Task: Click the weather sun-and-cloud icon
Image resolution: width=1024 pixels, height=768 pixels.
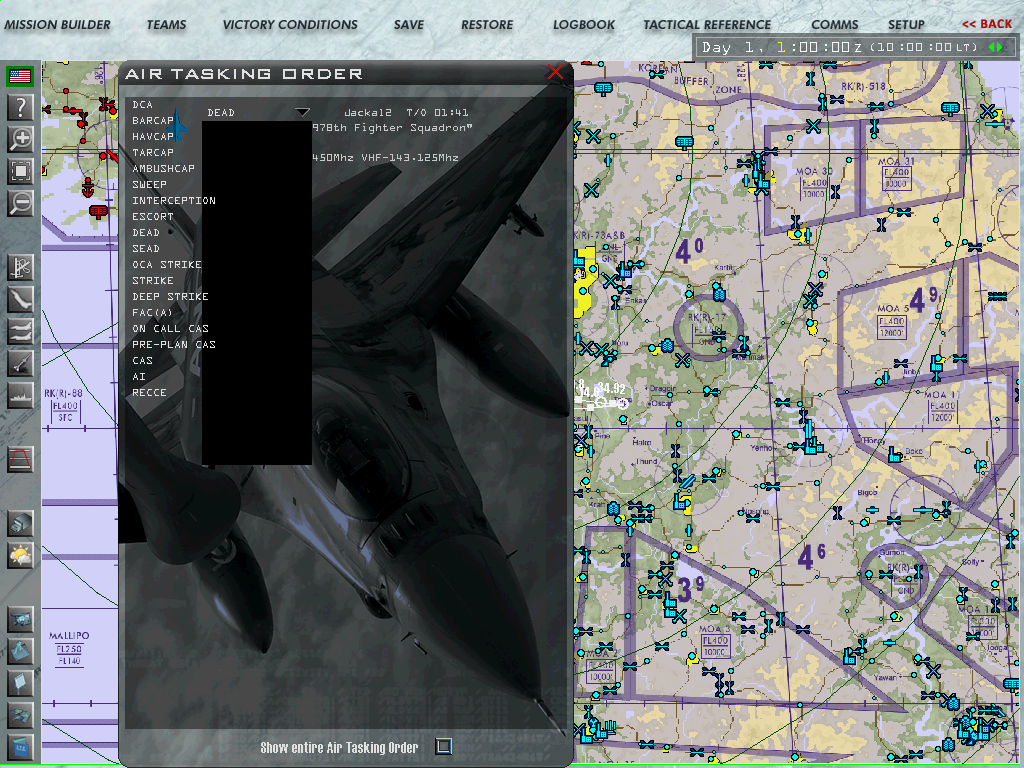Action: click(x=21, y=555)
